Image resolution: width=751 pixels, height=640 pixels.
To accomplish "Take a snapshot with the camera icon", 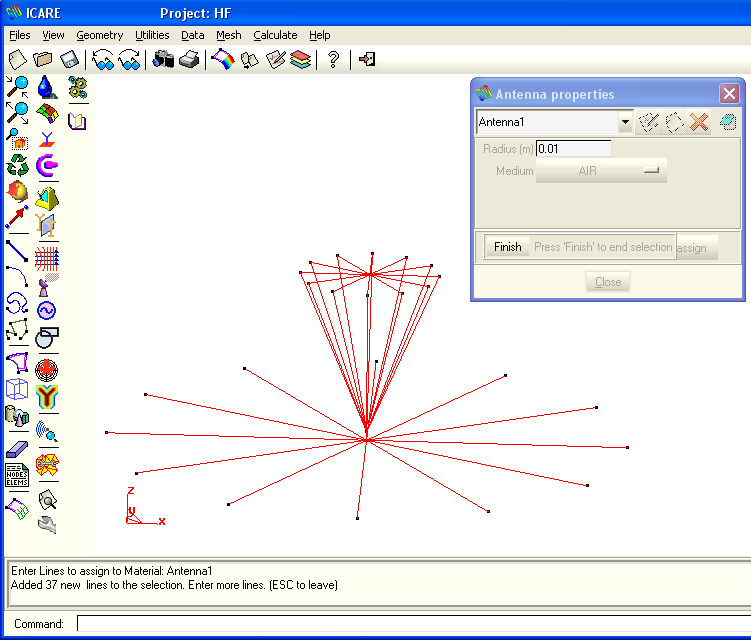I will [x=163, y=60].
